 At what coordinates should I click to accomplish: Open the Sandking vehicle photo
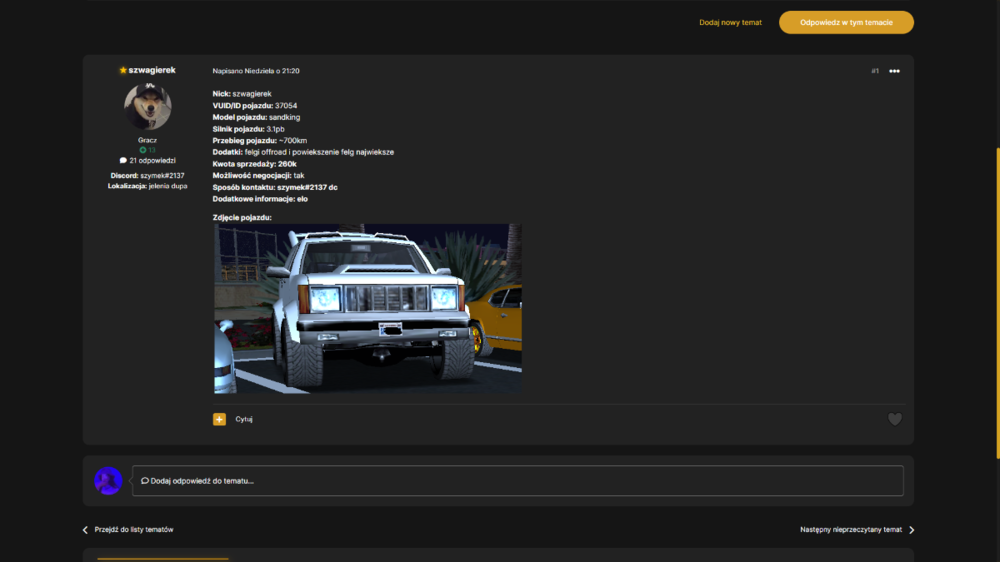368,308
